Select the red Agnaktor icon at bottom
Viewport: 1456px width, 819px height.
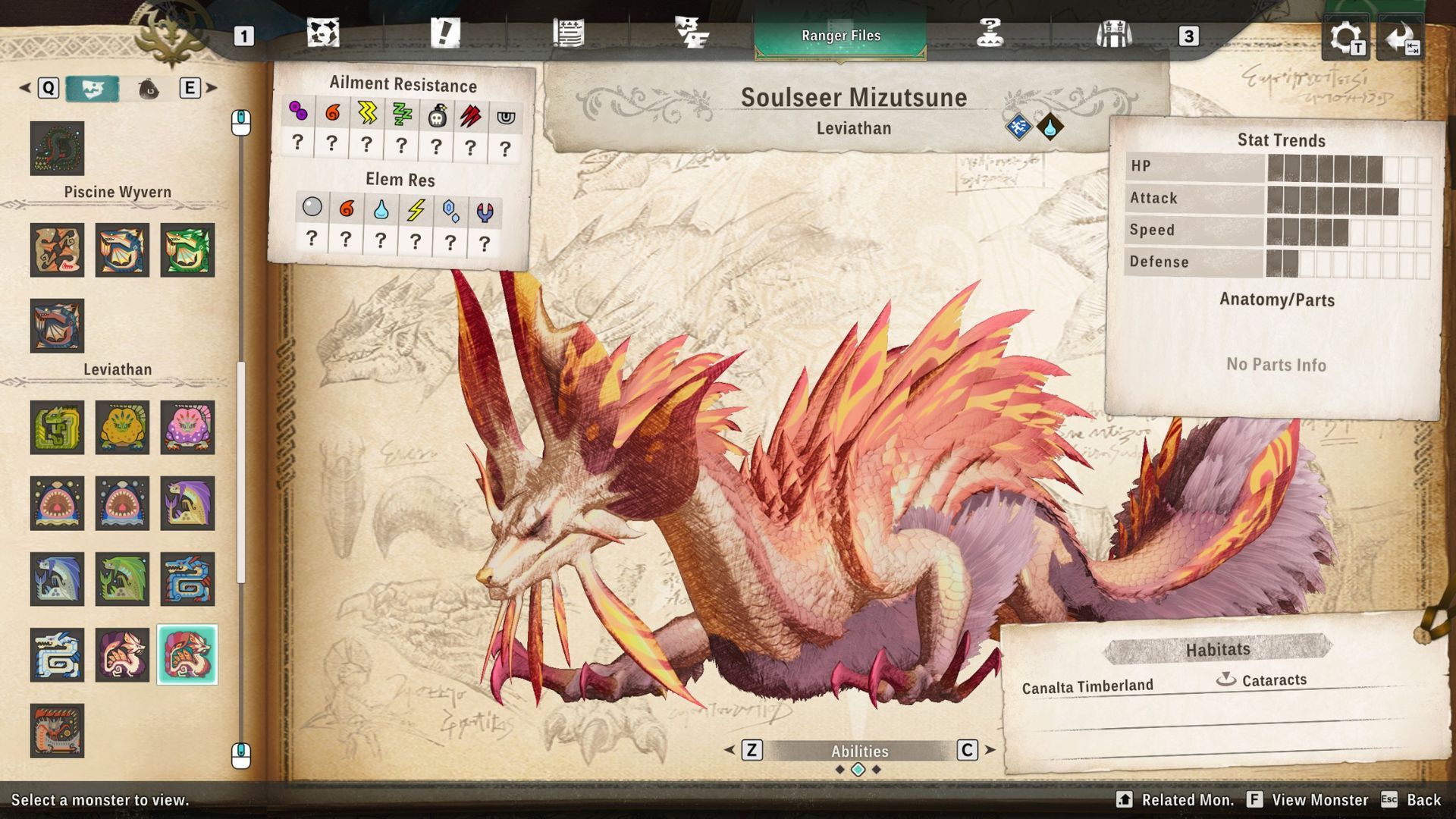click(x=57, y=731)
